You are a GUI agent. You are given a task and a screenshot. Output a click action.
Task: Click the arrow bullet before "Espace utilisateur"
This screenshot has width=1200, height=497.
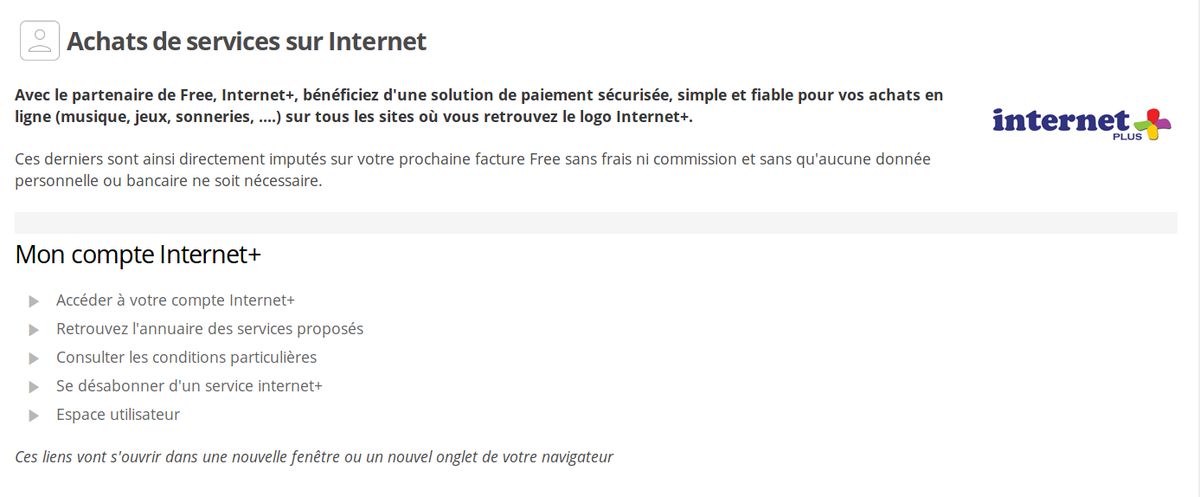[34, 415]
